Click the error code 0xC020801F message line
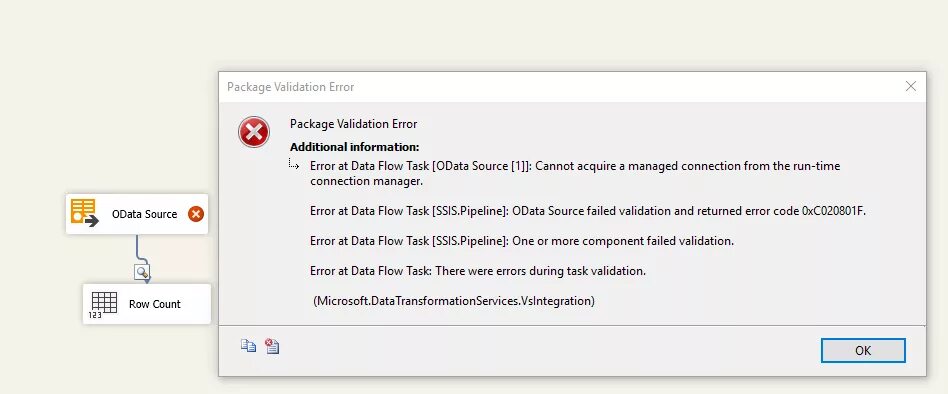 588,211
